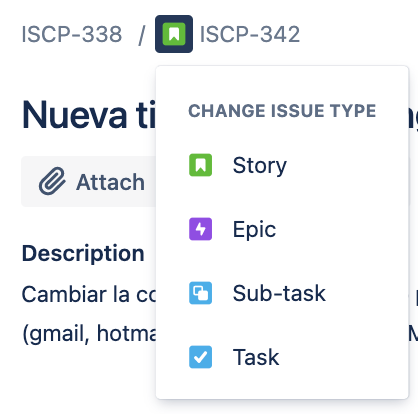Click the paperclip attachment icon

tap(52, 181)
